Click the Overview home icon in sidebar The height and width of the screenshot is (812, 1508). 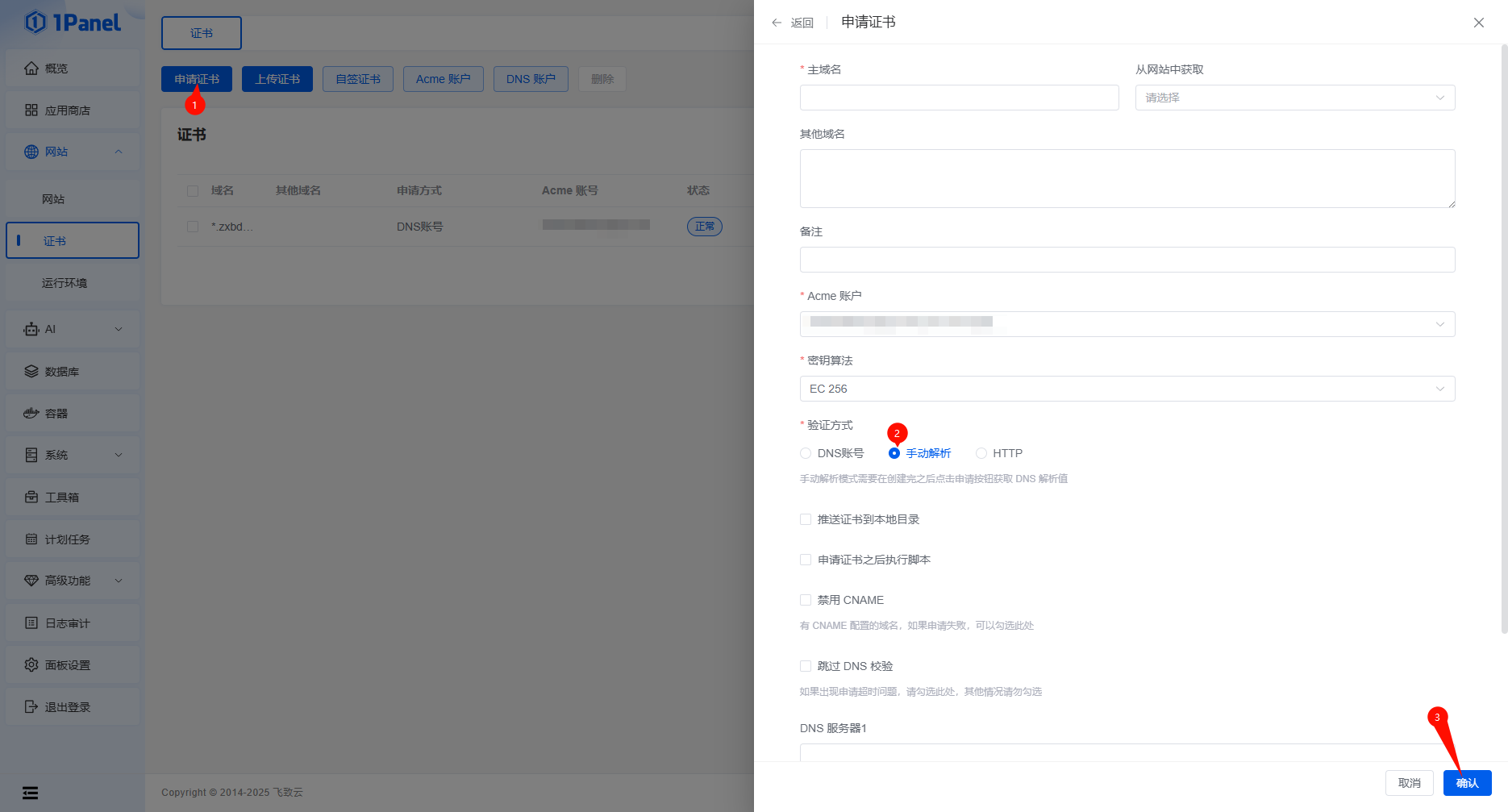[31, 69]
